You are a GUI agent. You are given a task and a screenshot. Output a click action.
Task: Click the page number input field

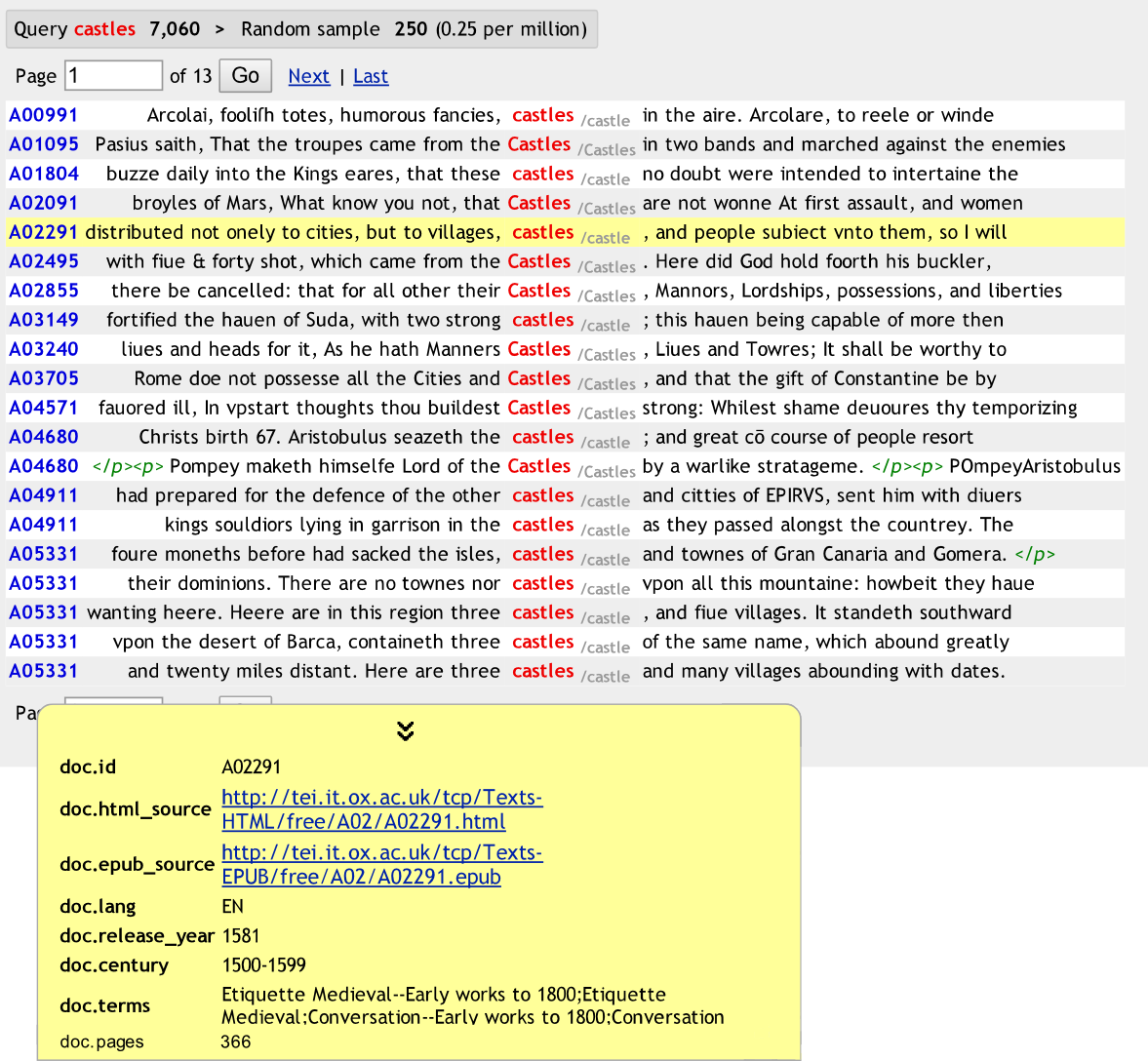(113, 76)
